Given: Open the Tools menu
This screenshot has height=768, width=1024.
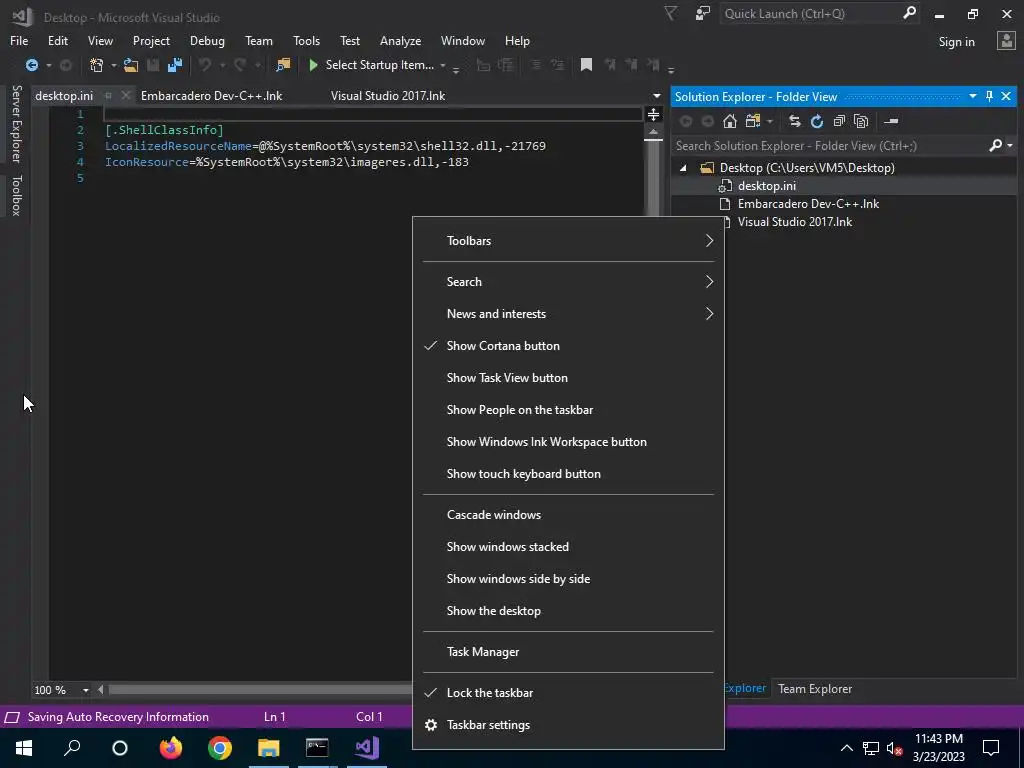Looking at the screenshot, I should (306, 40).
